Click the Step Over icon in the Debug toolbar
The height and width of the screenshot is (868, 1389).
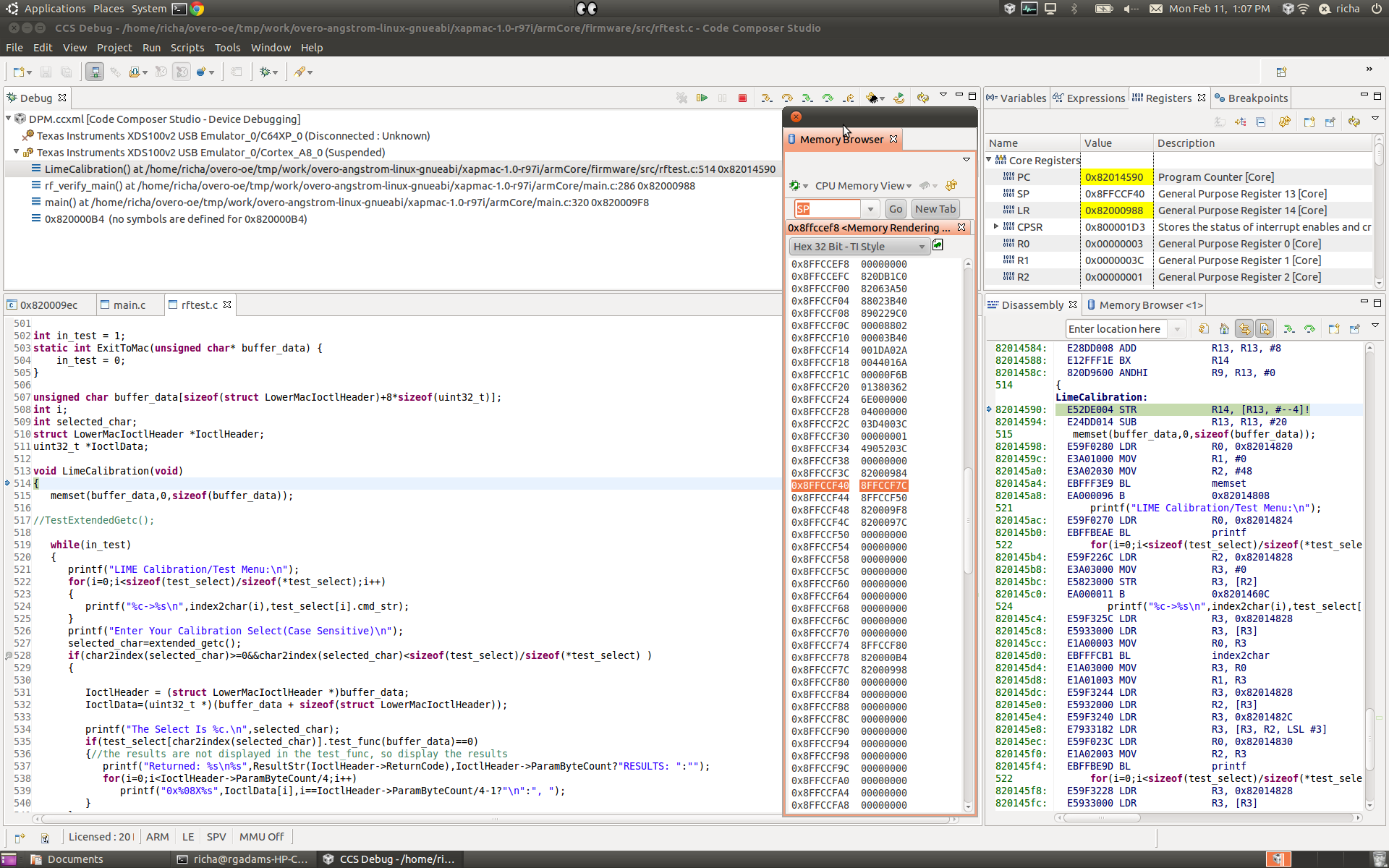(787, 98)
